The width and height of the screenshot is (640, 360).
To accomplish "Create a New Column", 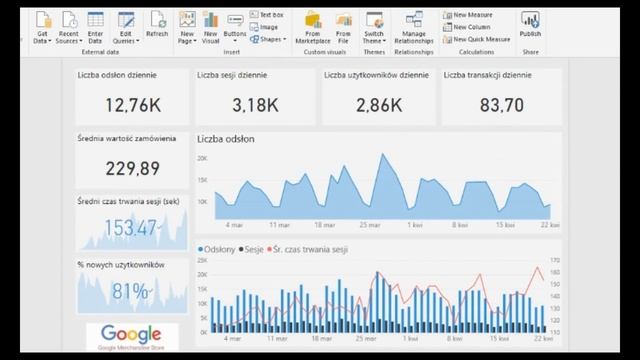I will tap(467, 27).
